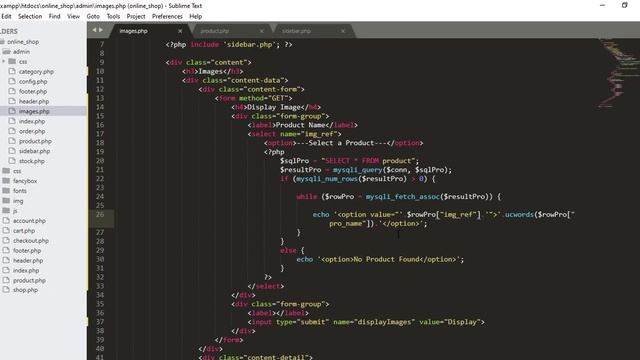The height and width of the screenshot is (360, 640).
Task: Click the include 'sidebar.php' line
Action: point(229,44)
